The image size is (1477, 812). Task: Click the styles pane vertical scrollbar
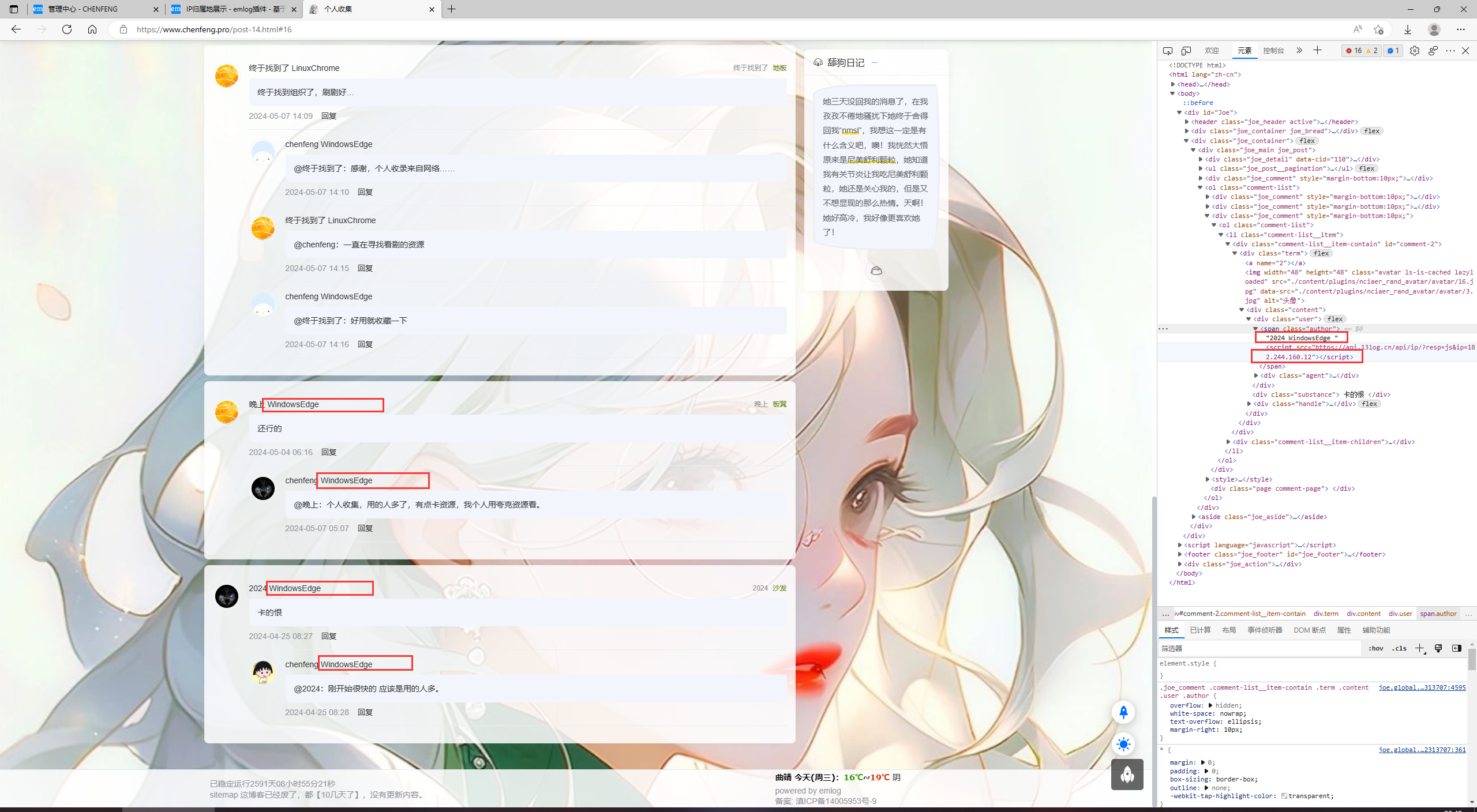pos(1472,659)
